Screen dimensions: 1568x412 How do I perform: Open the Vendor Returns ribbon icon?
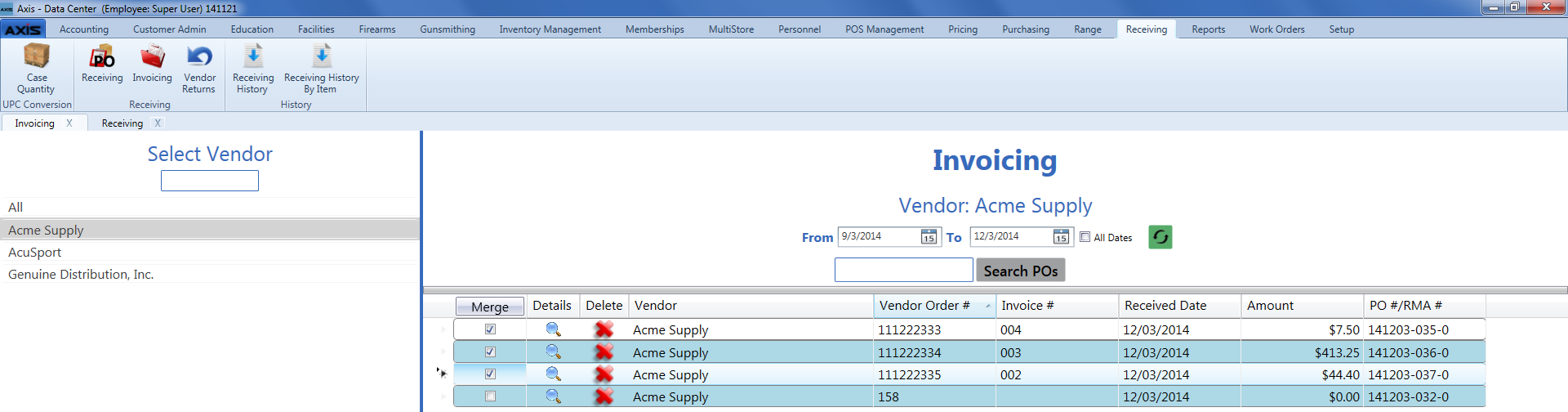click(x=199, y=69)
